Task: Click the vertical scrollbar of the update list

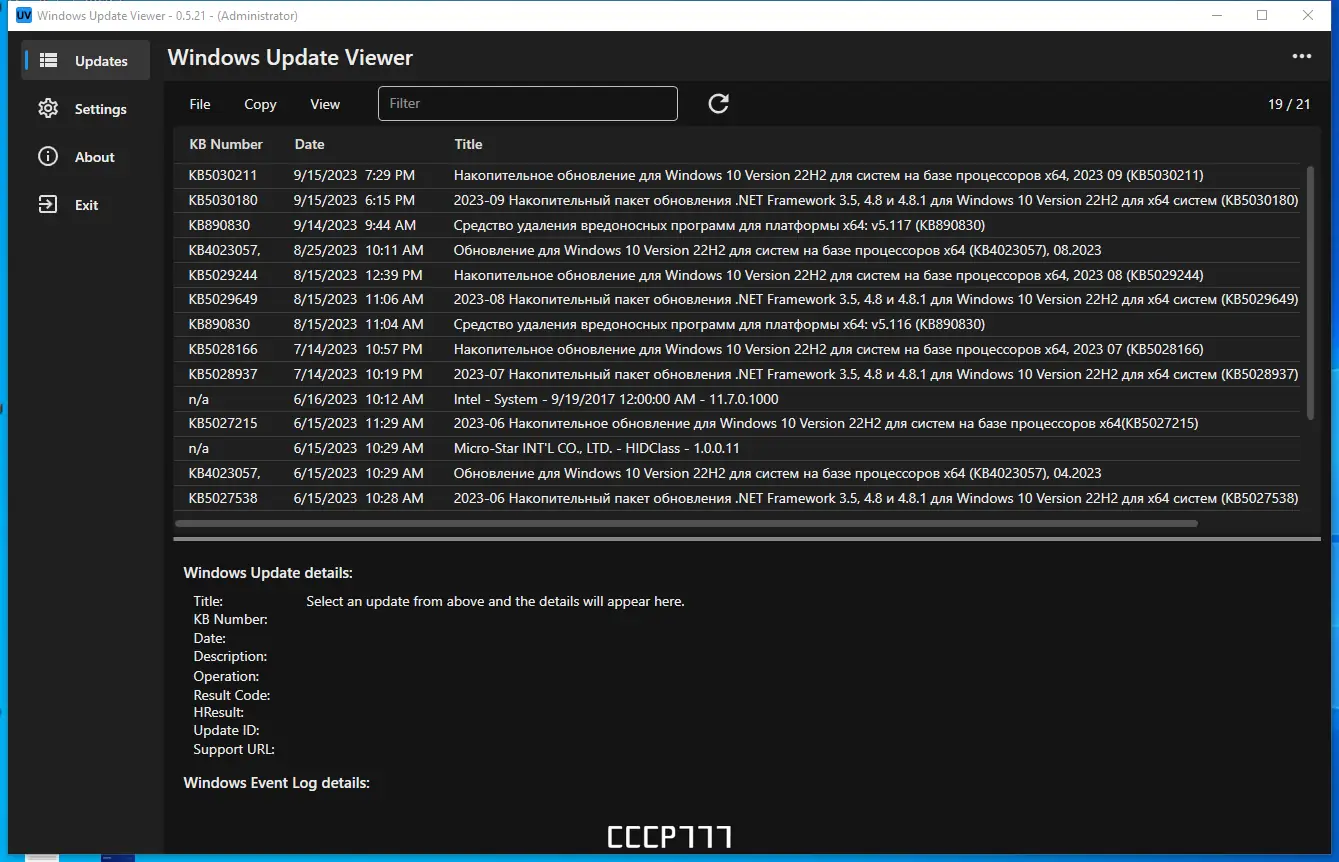Action: coord(1311,294)
